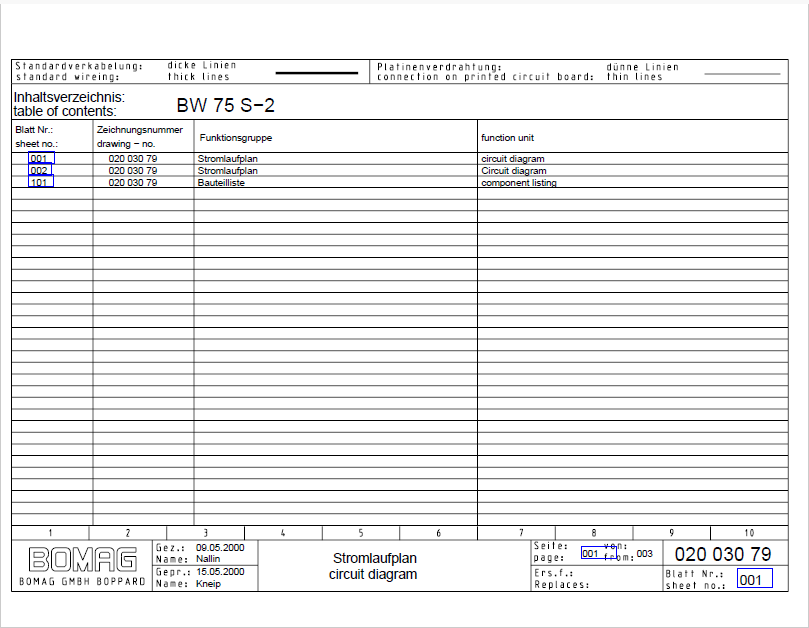The image size is (809, 628).
Task: Click the 'BOMAG GMBH BOPPARD' caption
Action: [83, 582]
